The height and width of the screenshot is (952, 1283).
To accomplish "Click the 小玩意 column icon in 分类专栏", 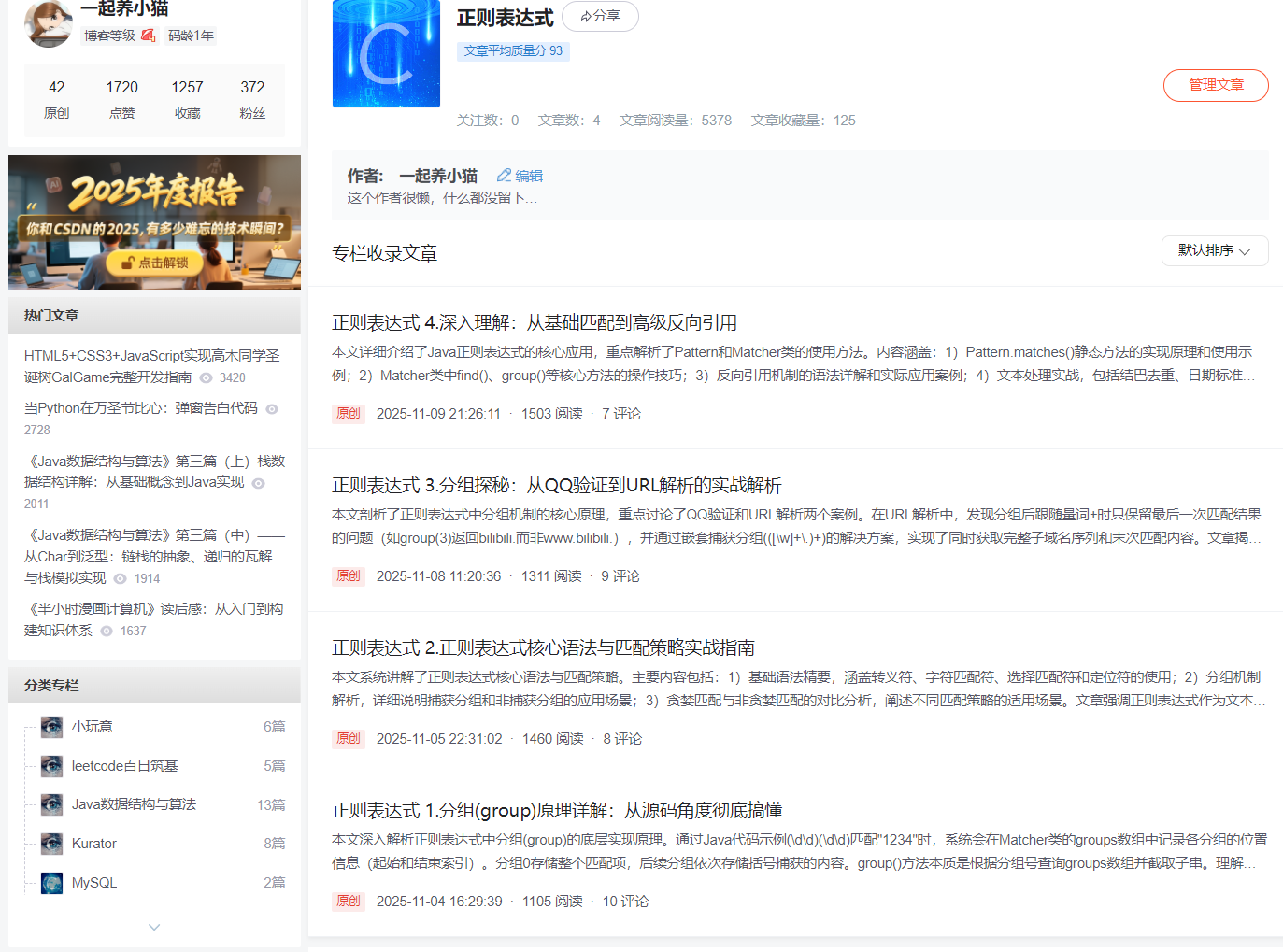I will pyautogui.click(x=51, y=726).
